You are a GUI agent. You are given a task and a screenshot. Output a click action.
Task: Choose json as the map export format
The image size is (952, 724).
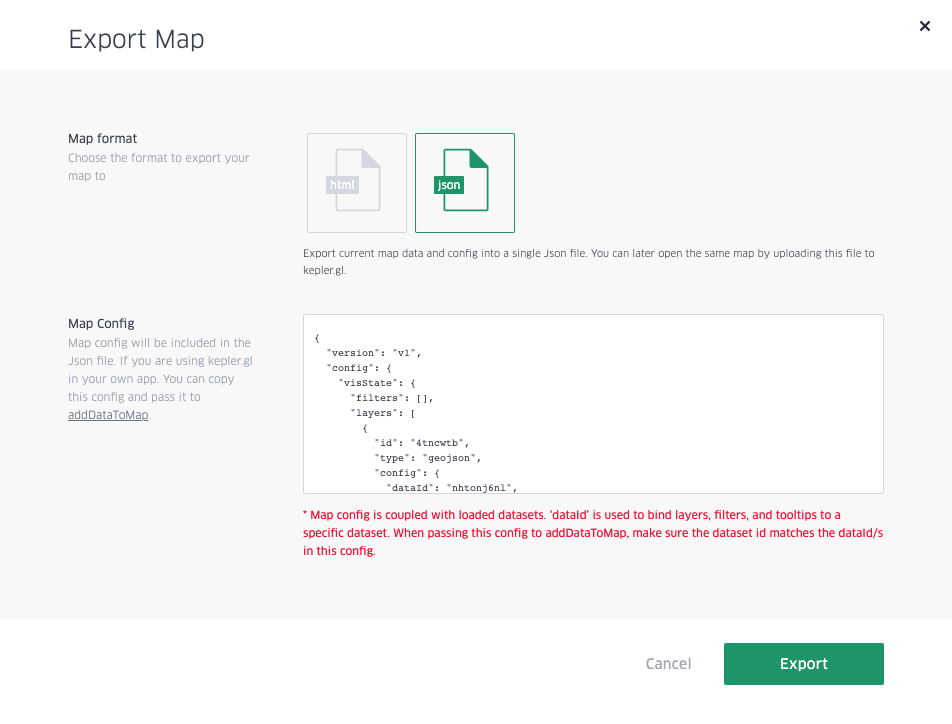tap(464, 183)
